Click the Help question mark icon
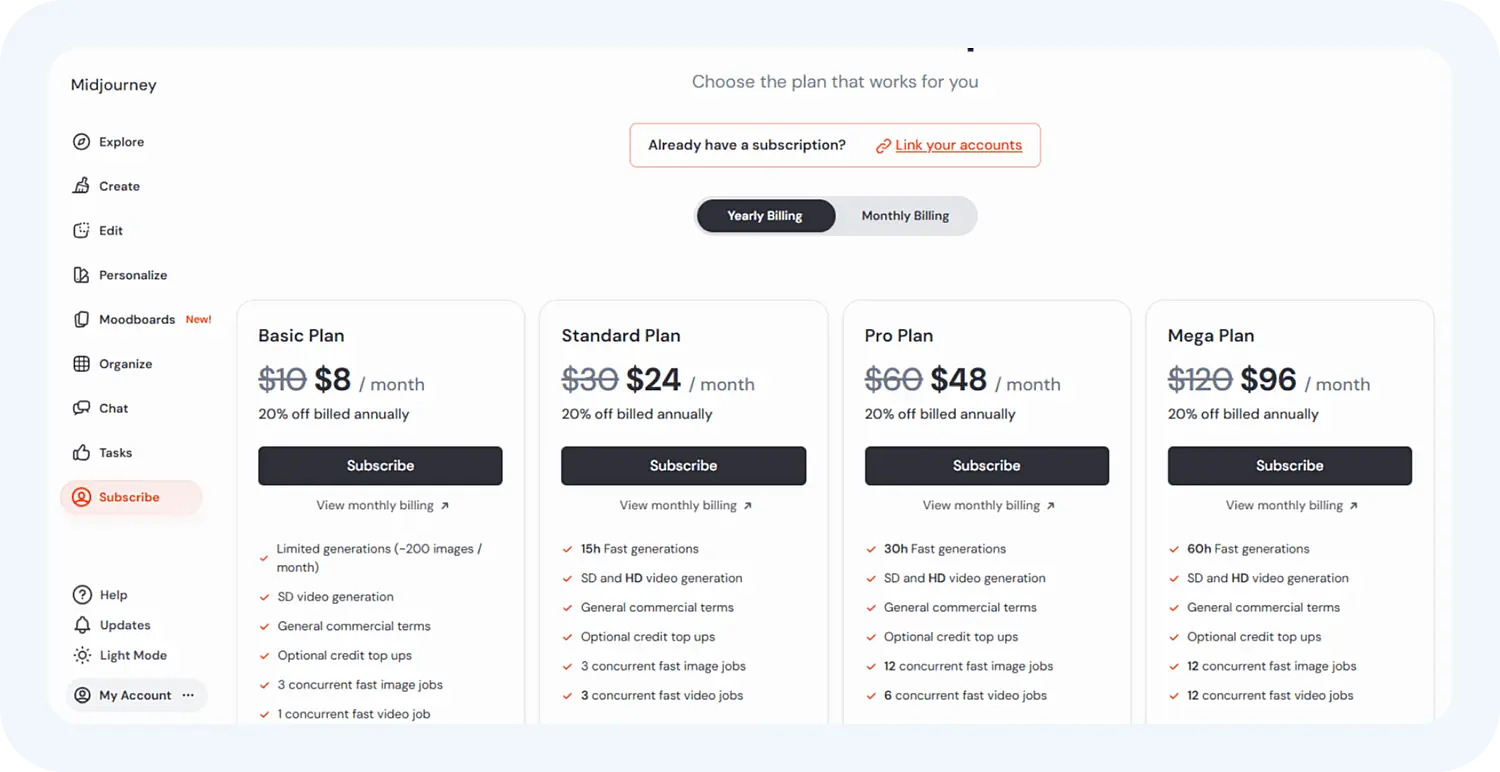Screen dimensions: 1500x772 pos(82,595)
